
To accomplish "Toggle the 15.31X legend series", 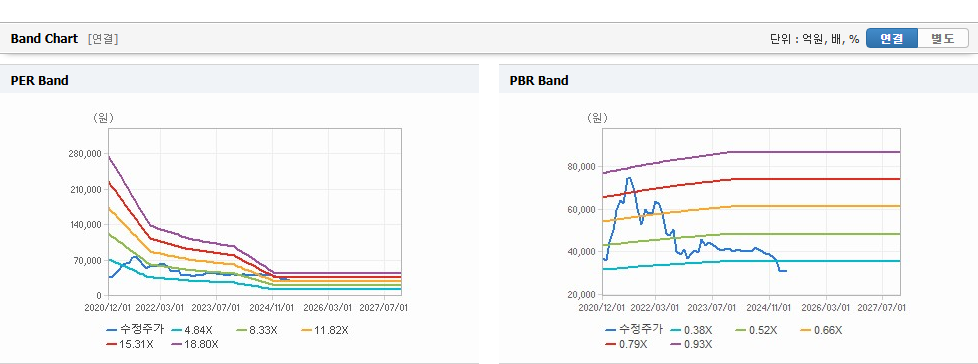I will [x=130, y=344].
